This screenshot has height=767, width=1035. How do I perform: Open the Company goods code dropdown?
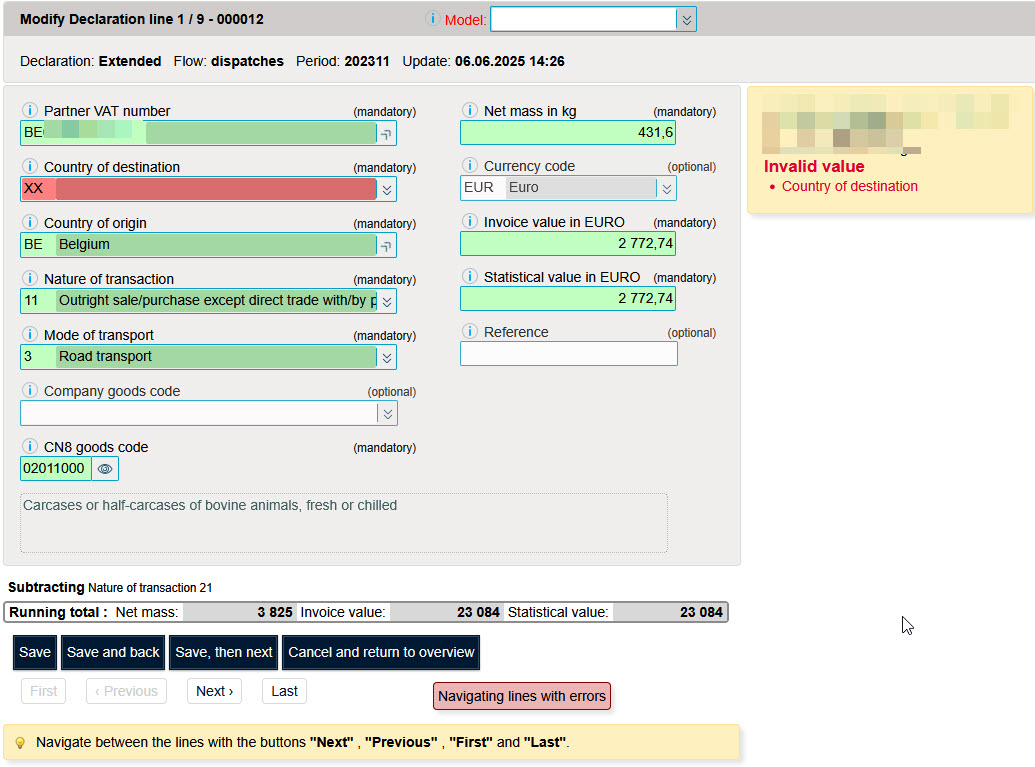386,413
